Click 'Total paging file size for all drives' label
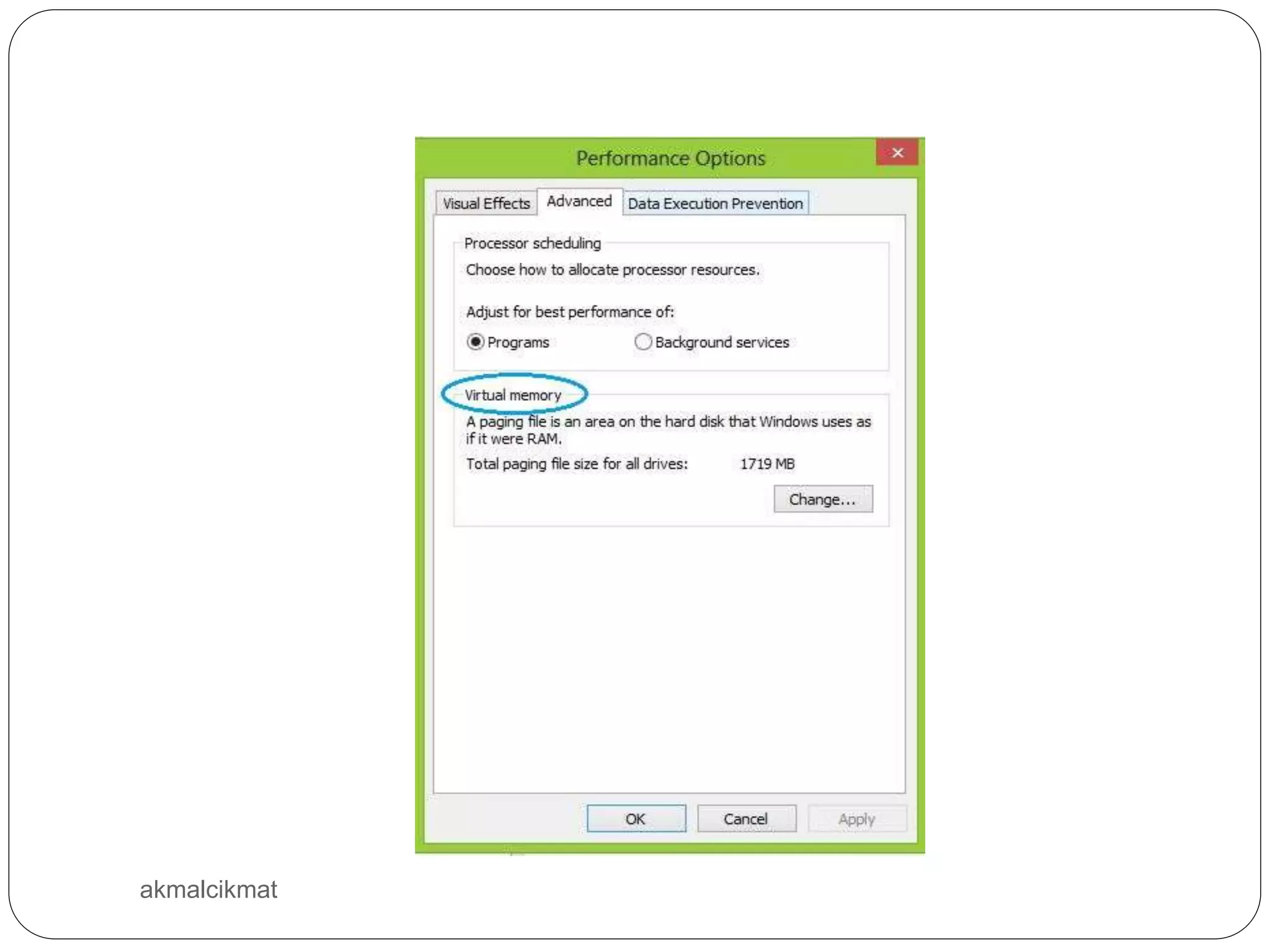Screen dimensions: 1270x952 click(x=577, y=464)
